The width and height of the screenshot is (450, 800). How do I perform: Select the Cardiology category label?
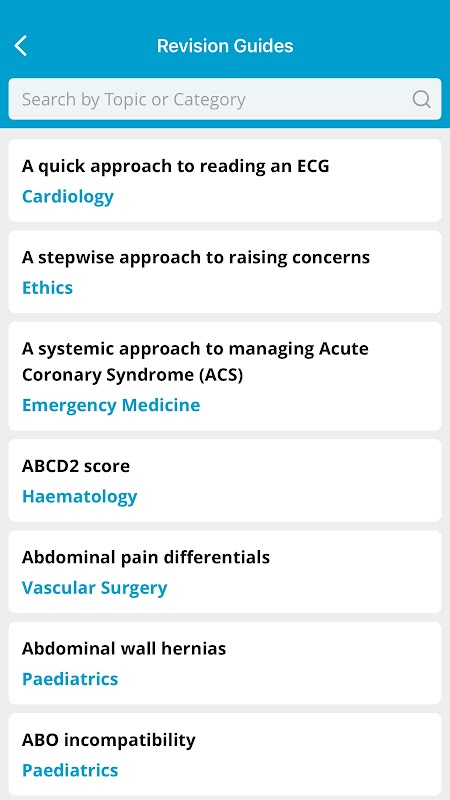[68, 196]
